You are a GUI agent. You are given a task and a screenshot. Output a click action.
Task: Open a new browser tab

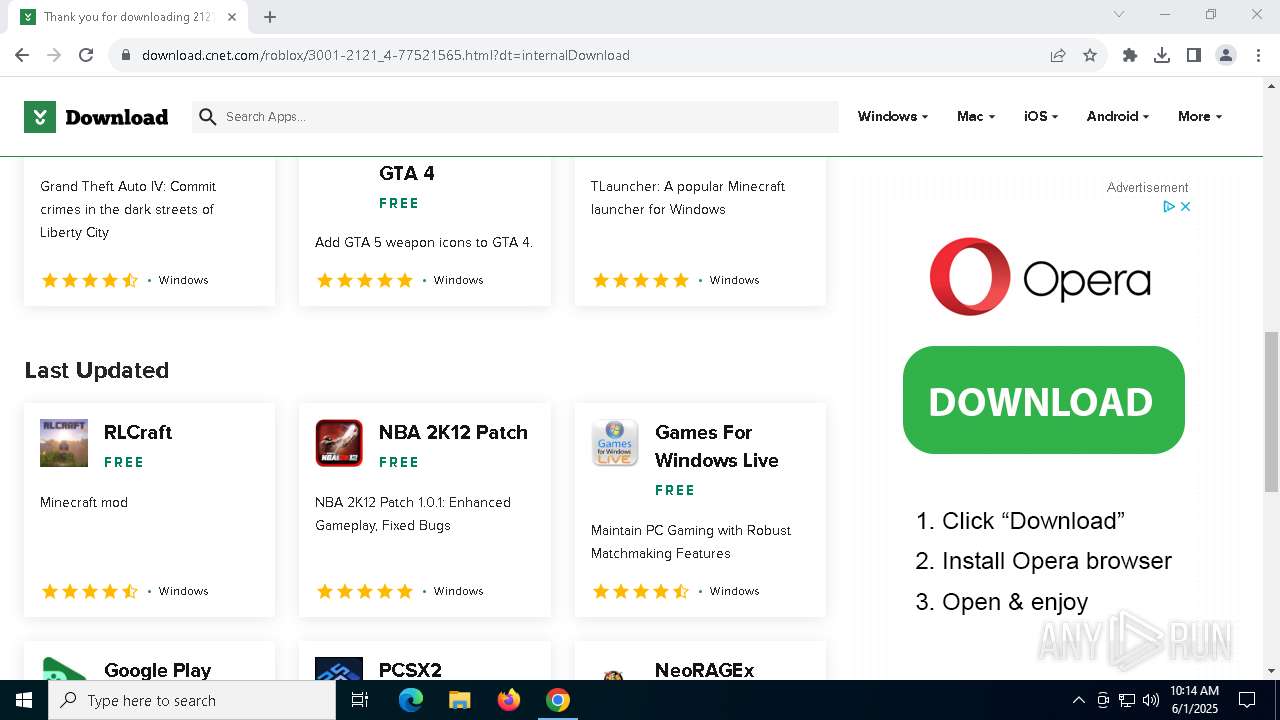click(270, 17)
